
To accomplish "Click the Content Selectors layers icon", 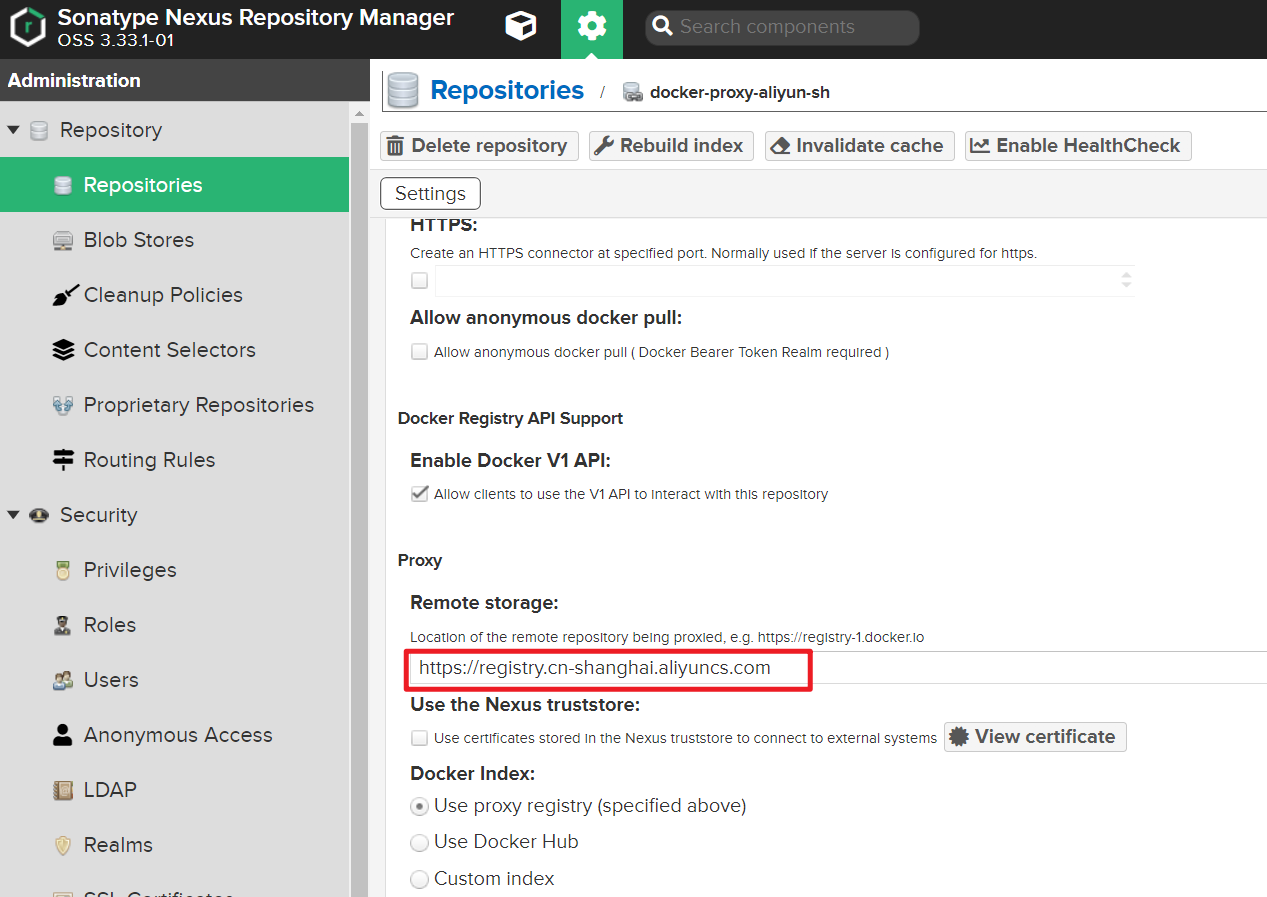I will coord(63,350).
